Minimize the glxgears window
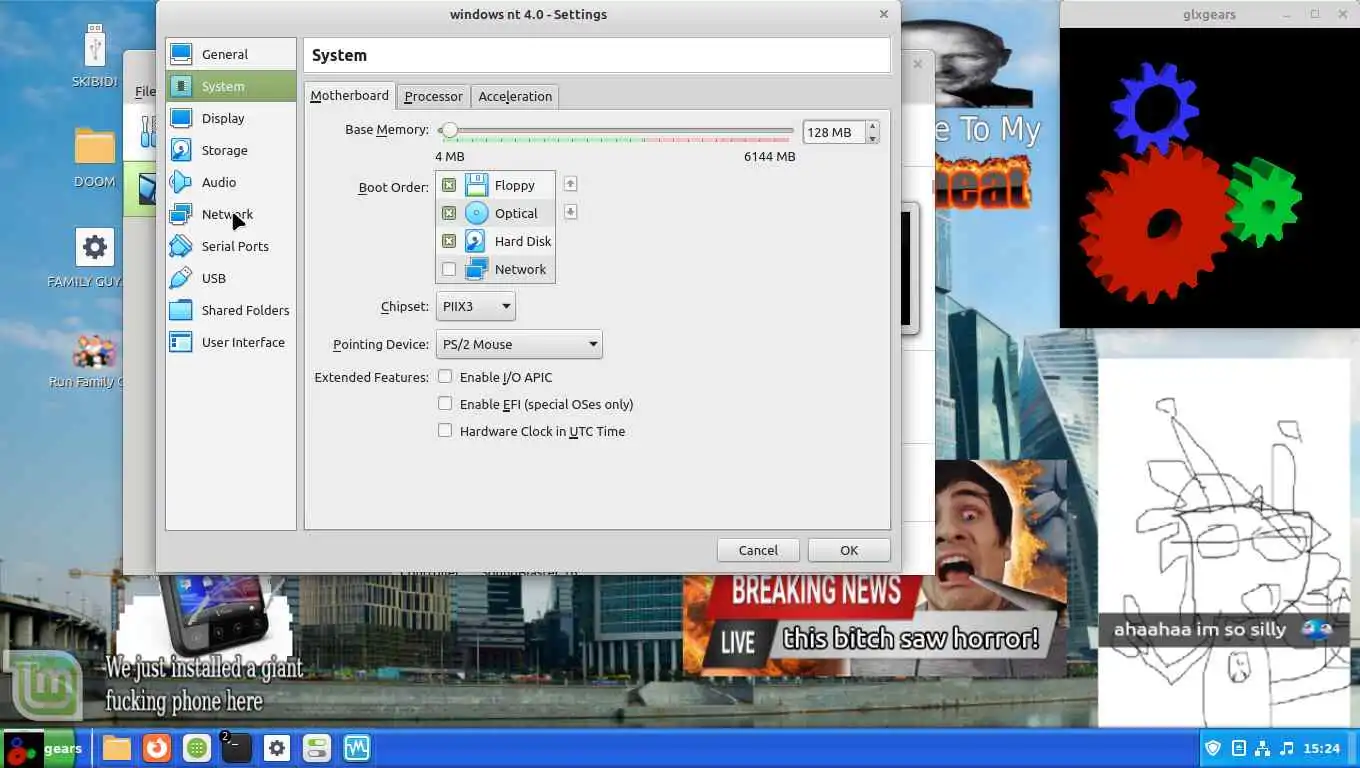Screen dimensions: 1360x768 (1286, 14)
